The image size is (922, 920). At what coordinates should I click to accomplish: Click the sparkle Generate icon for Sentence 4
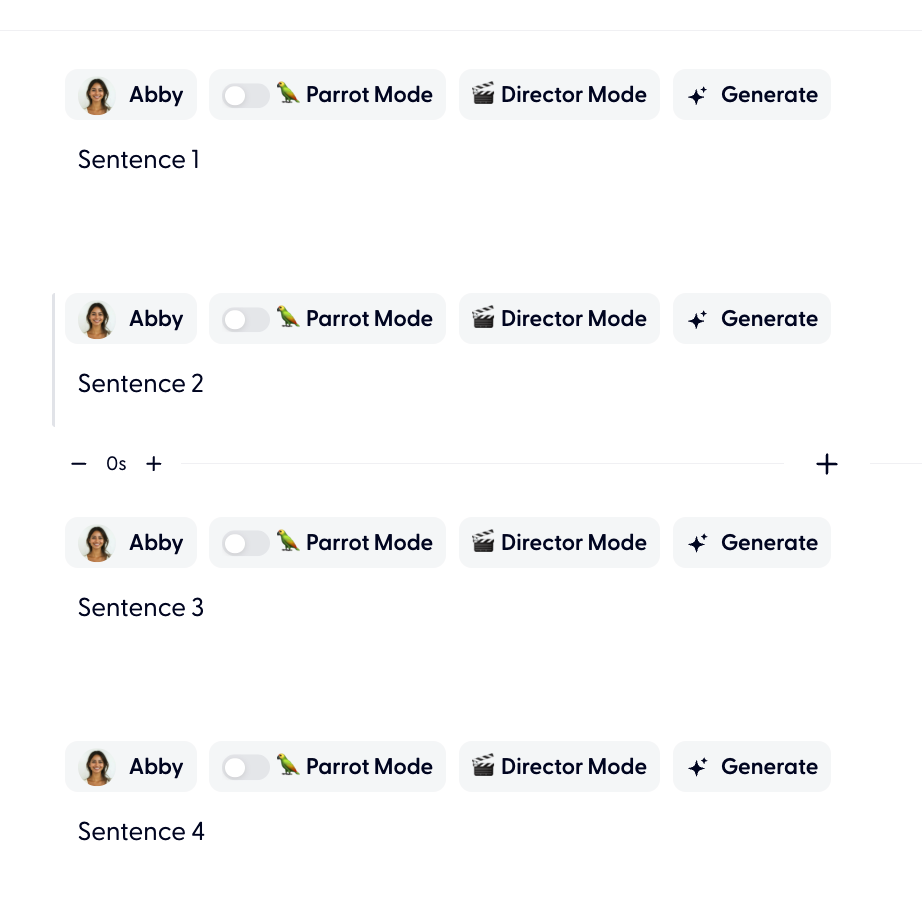698,767
